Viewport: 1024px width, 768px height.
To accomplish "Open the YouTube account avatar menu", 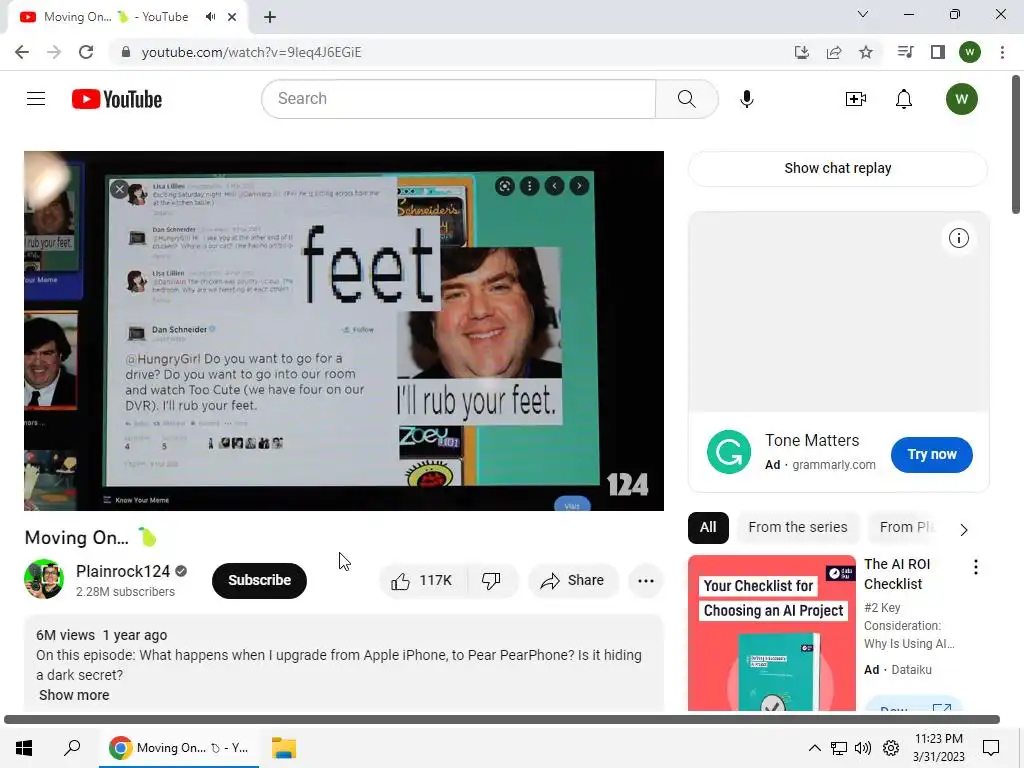I will 961,99.
